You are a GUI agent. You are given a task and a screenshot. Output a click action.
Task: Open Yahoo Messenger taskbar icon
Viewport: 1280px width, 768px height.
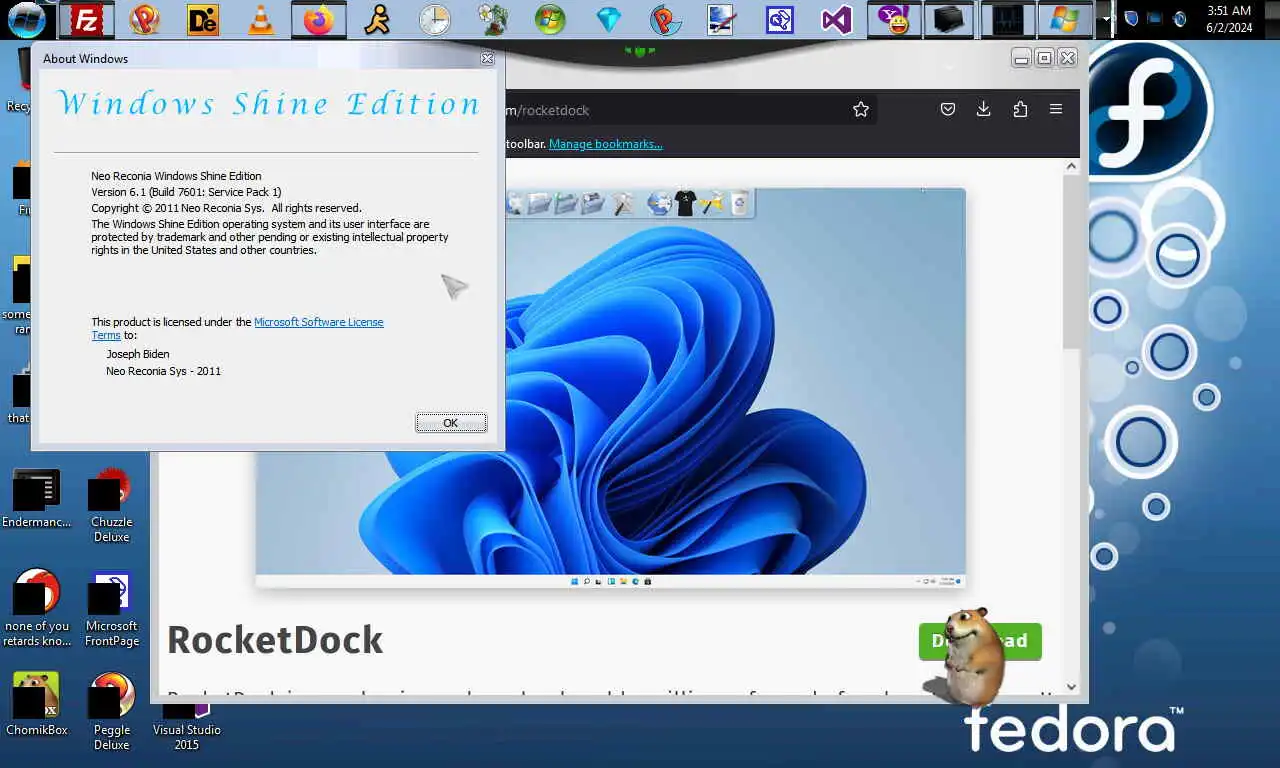point(894,19)
